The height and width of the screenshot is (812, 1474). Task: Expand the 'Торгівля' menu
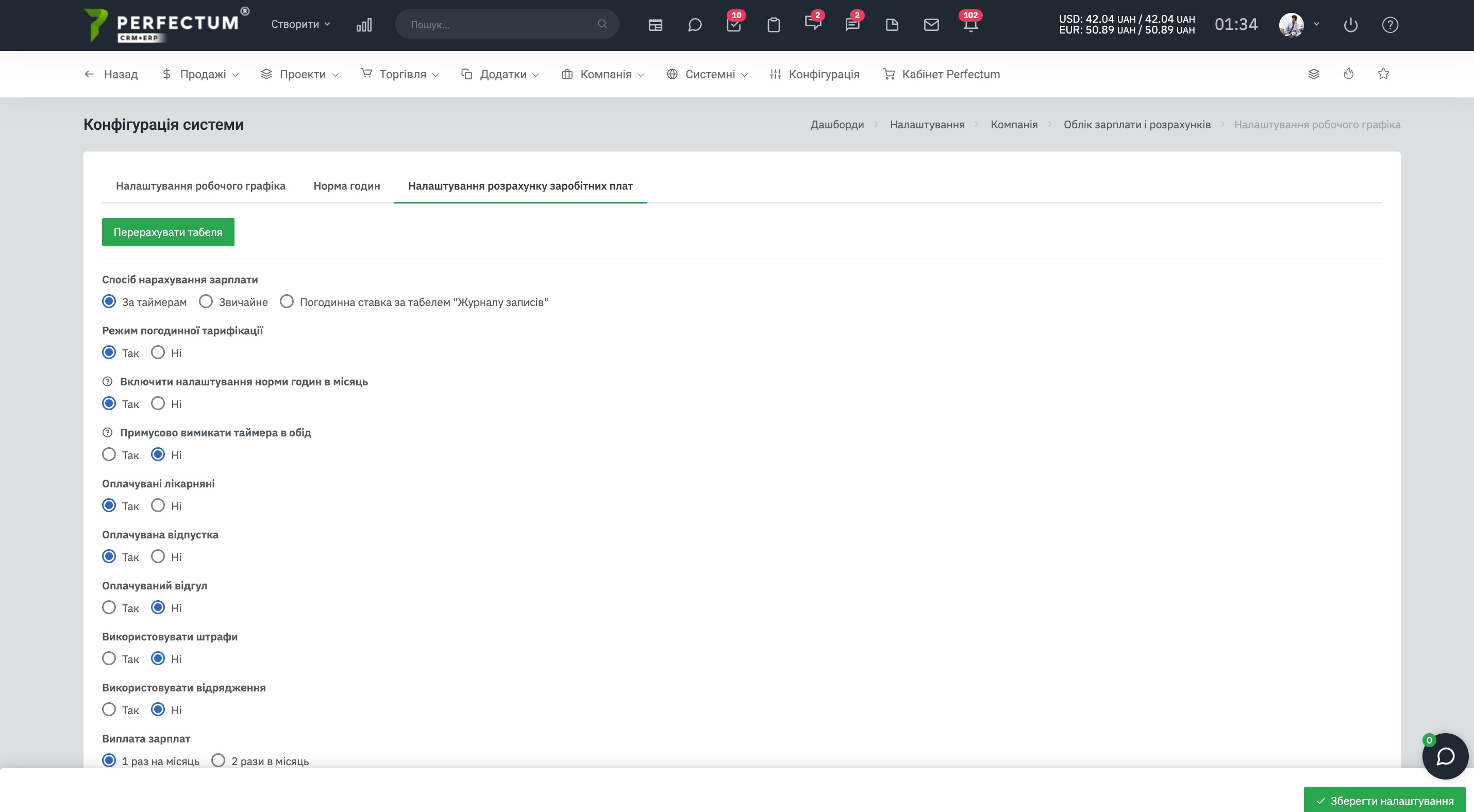click(400, 74)
